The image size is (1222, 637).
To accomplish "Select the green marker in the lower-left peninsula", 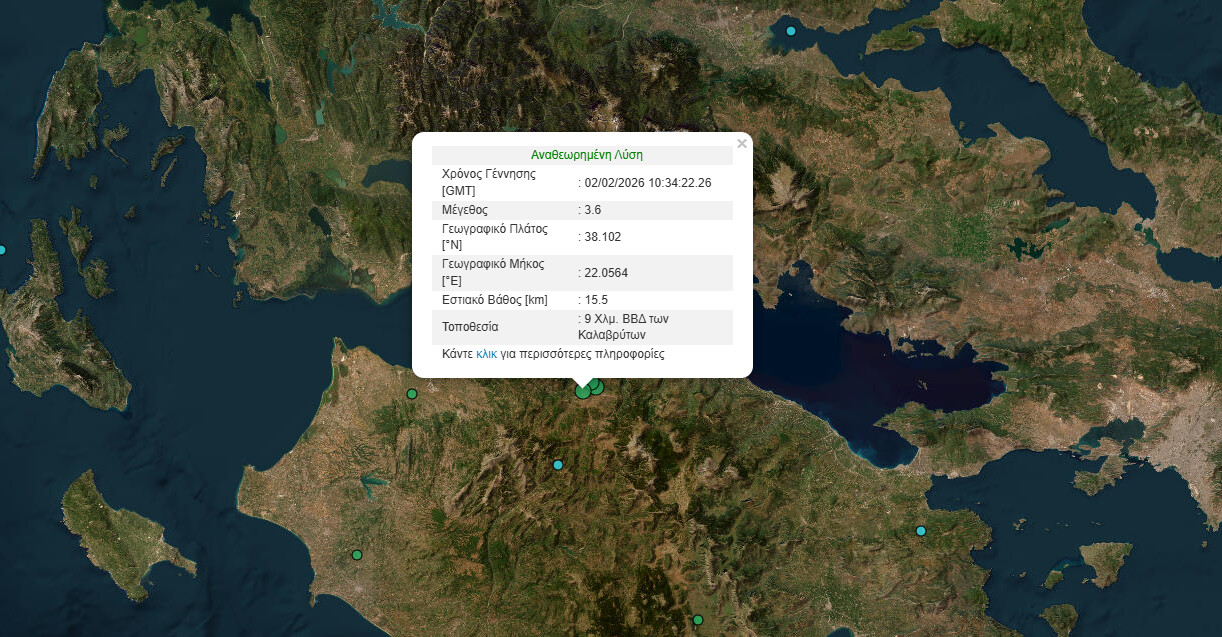I will pyautogui.click(x=357, y=555).
